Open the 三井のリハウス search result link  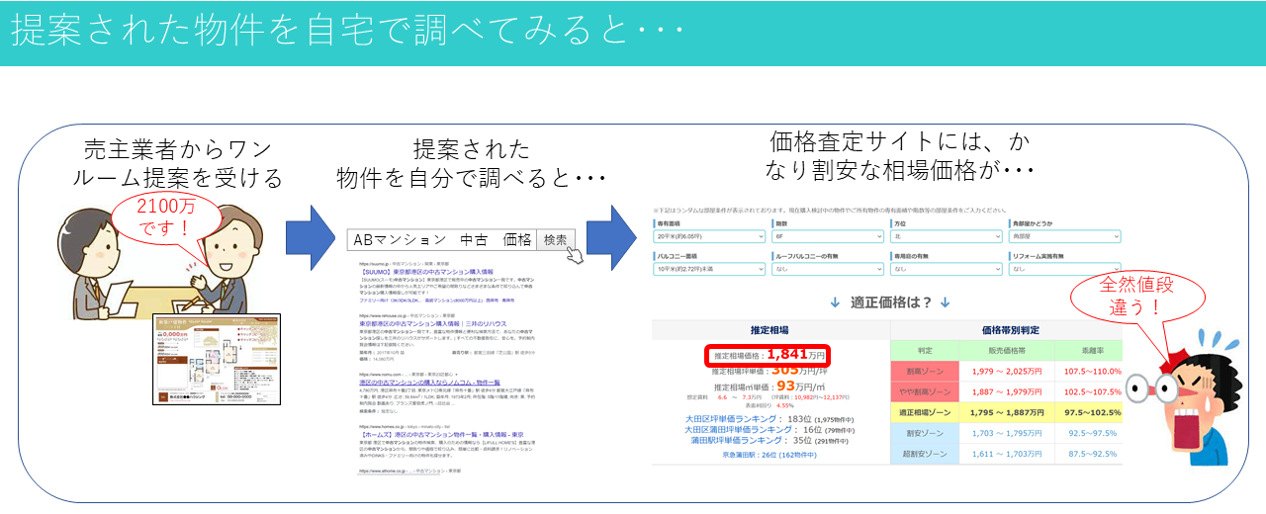[434, 324]
